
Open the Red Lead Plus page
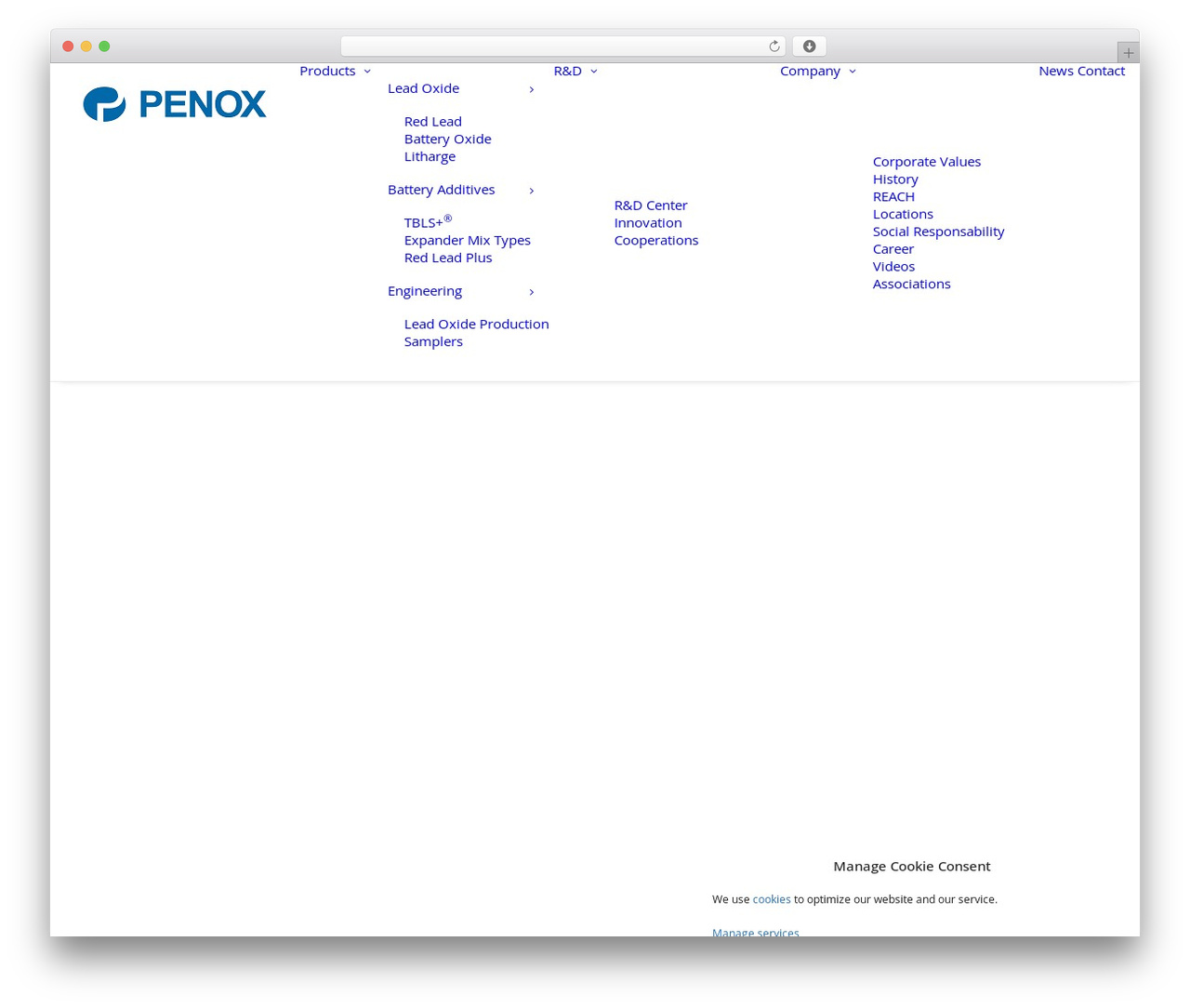tap(448, 259)
